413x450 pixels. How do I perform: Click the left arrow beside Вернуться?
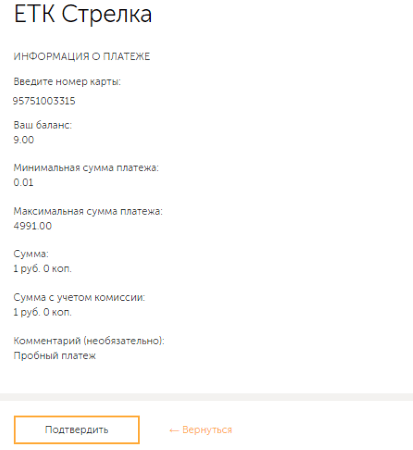[174, 430]
